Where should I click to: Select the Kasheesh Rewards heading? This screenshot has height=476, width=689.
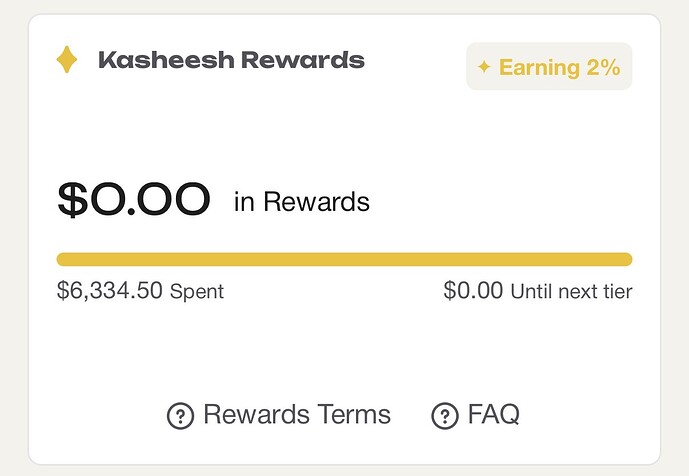click(x=231, y=60)
